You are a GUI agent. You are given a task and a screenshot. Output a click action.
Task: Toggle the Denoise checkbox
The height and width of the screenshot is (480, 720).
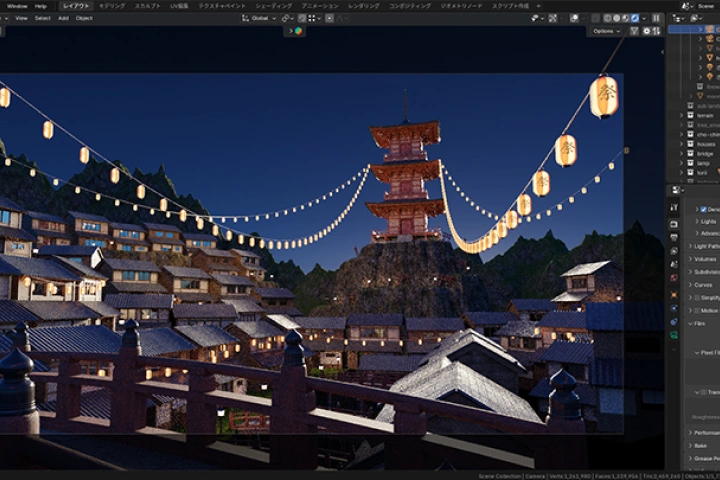(703, 209)
